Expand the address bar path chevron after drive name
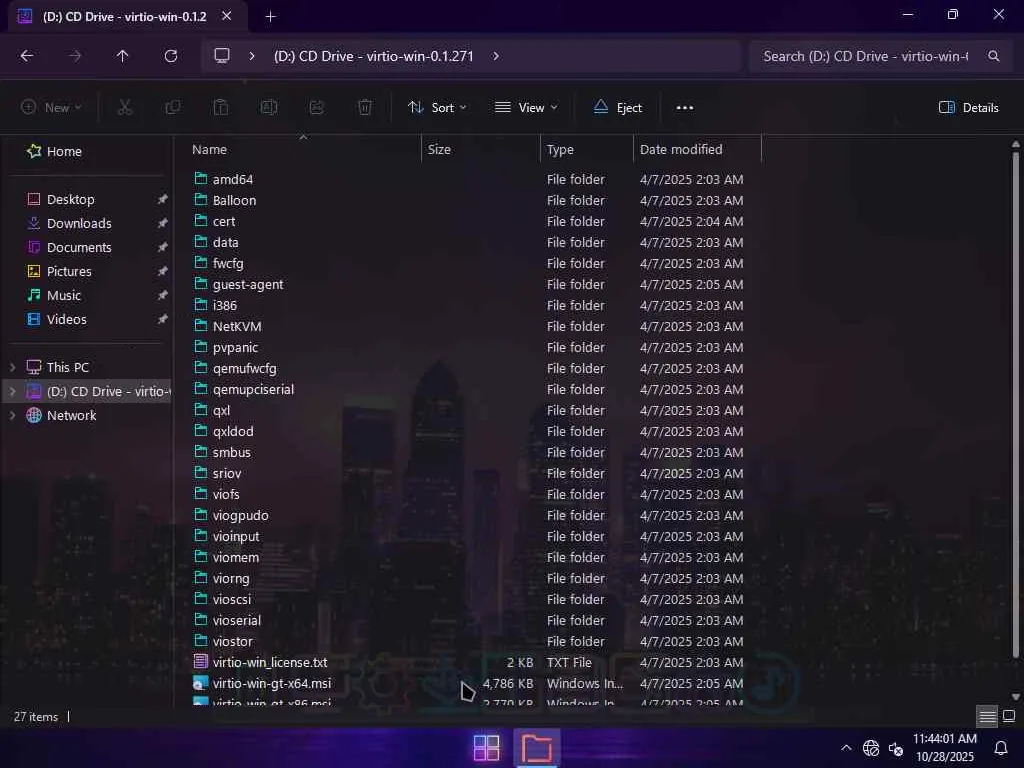This screenshot has width=1024, height=768. (496, 56)
